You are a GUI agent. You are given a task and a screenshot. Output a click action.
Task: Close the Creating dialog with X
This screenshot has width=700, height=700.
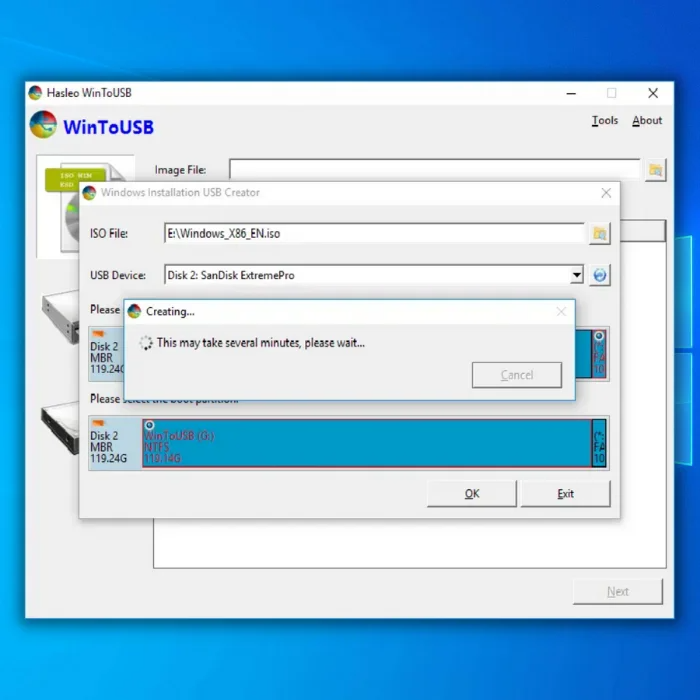(561, 312)
